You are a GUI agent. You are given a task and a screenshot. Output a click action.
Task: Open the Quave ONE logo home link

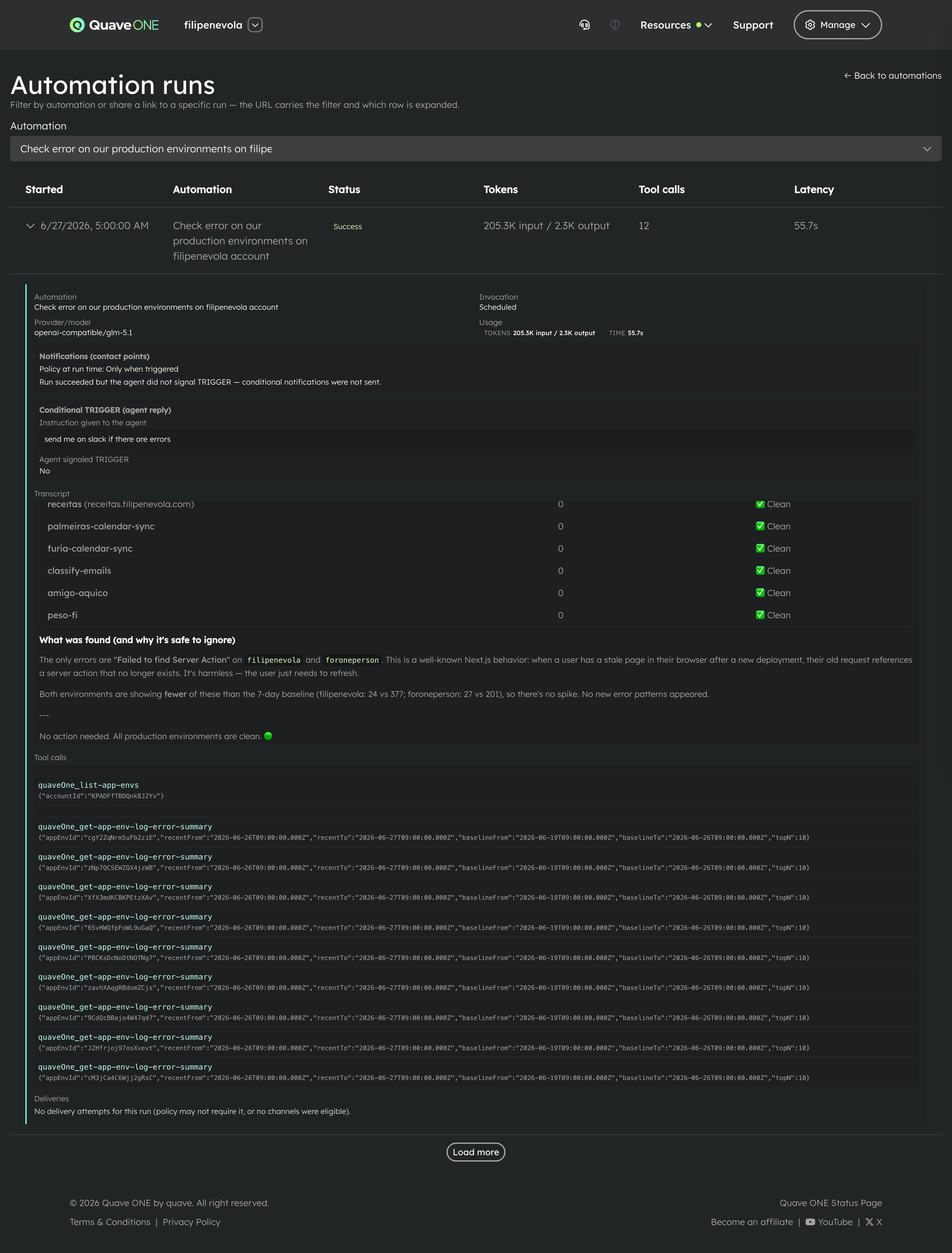tap(114, 25)
